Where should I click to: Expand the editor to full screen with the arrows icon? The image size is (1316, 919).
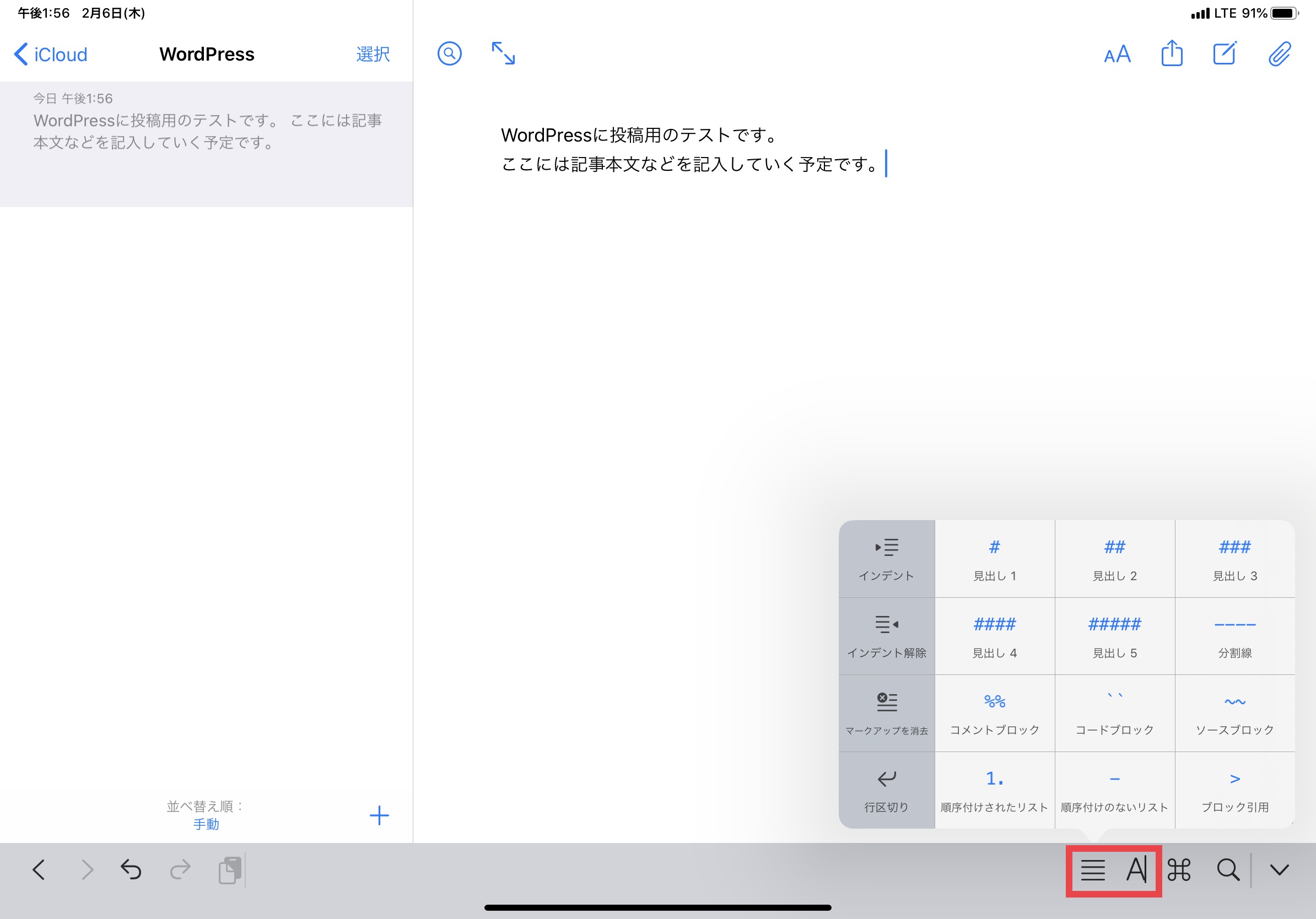tap(503, 54)
